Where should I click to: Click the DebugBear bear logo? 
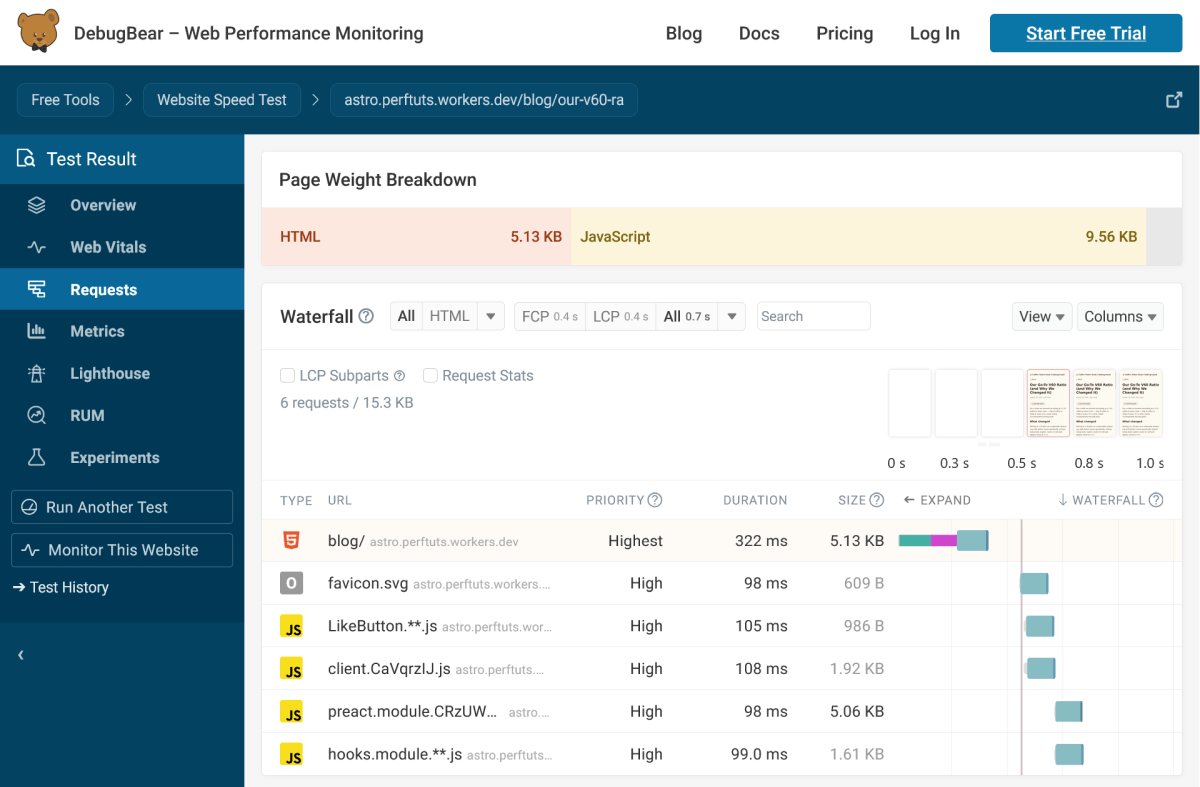38,32
